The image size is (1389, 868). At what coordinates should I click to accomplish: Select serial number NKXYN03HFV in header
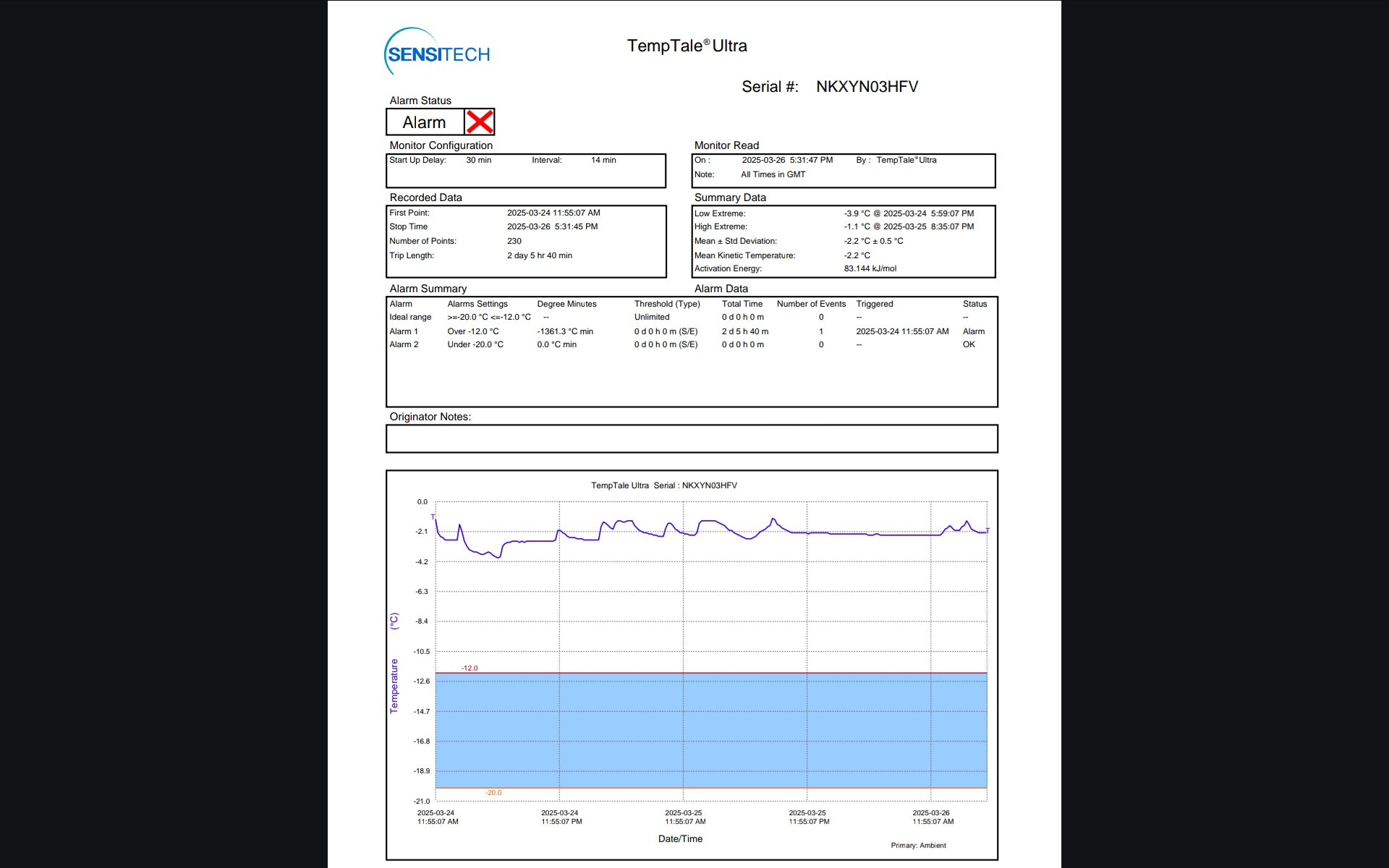click(x=867, y=87)
